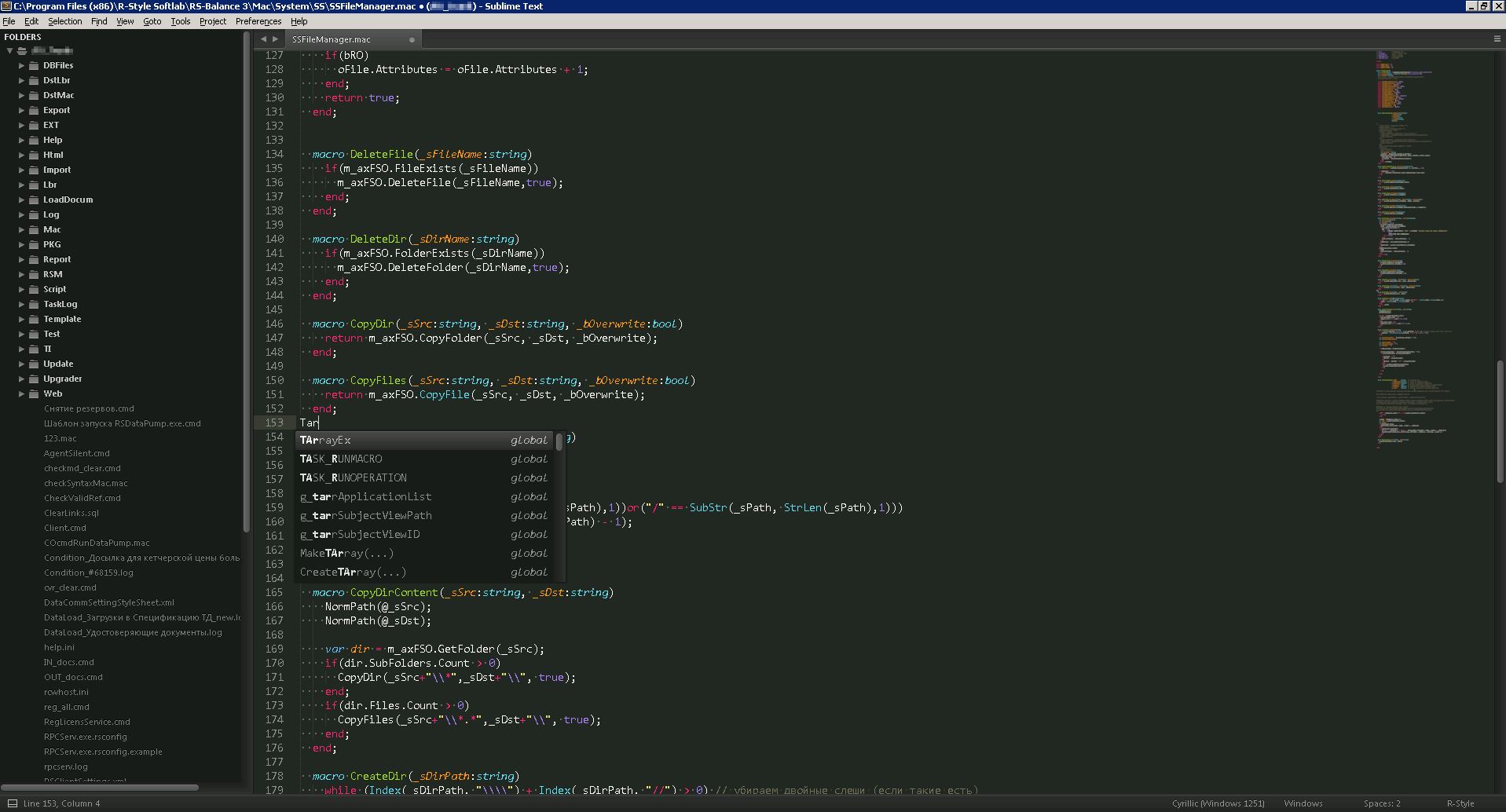The width and height of the screenshot is (1506, 812).
Task: Click the Spaces: 2 indentation setting
Action: tap(1381, 803)
